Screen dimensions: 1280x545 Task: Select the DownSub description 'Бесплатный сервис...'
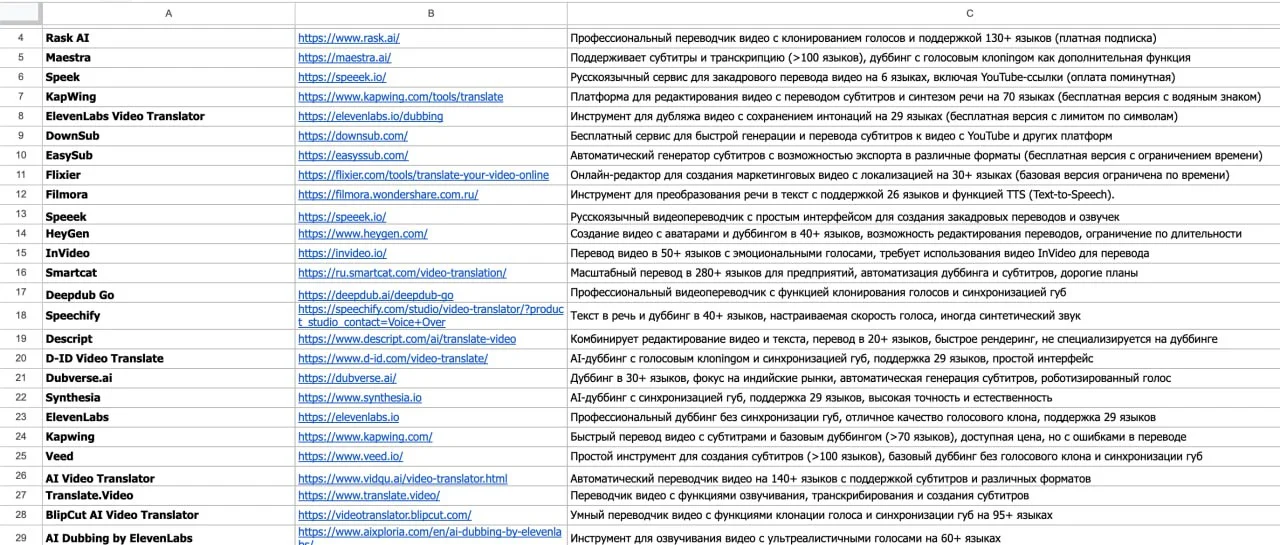(923, 136)
